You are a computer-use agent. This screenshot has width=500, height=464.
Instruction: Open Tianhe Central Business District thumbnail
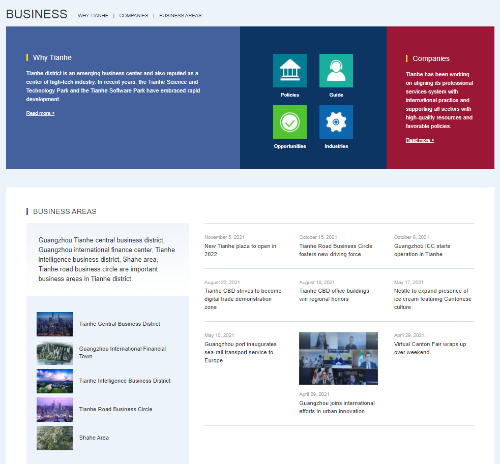pos(55,324)
